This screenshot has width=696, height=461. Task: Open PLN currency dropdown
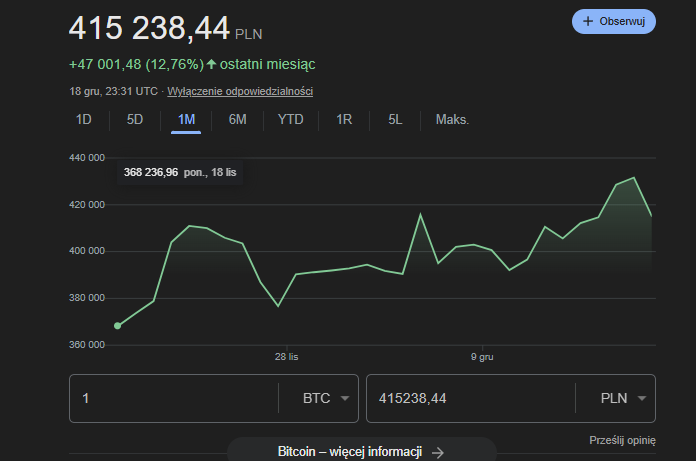623,398
